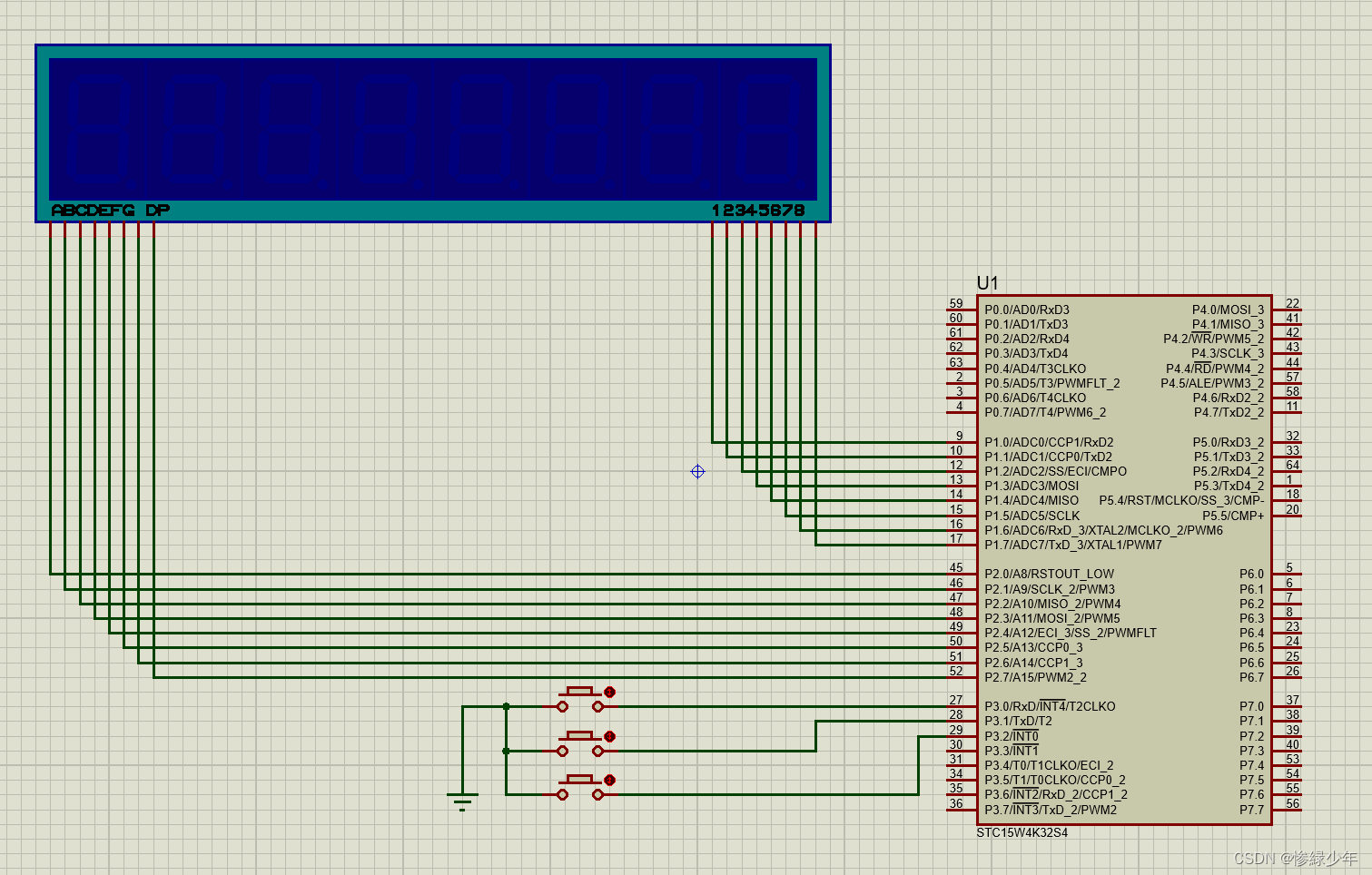Click the push button wired to P3.1
Screen dimensions: 1372x875
point(580,744)
